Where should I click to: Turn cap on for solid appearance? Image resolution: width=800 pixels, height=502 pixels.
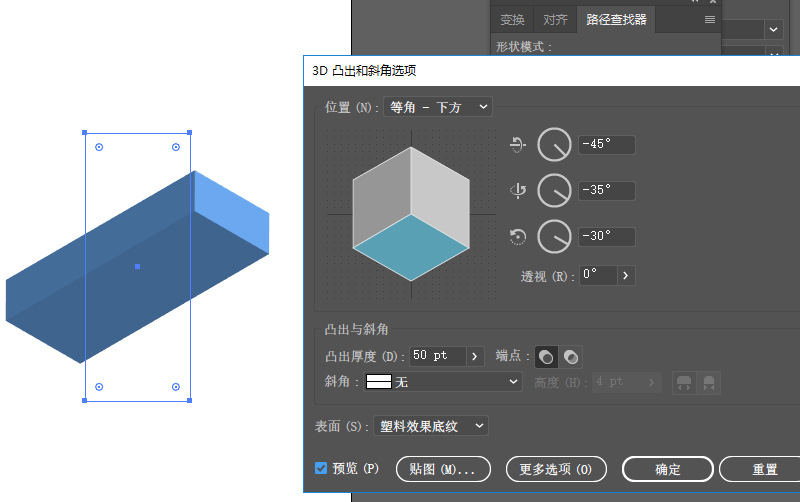click(x=547, y=356)
